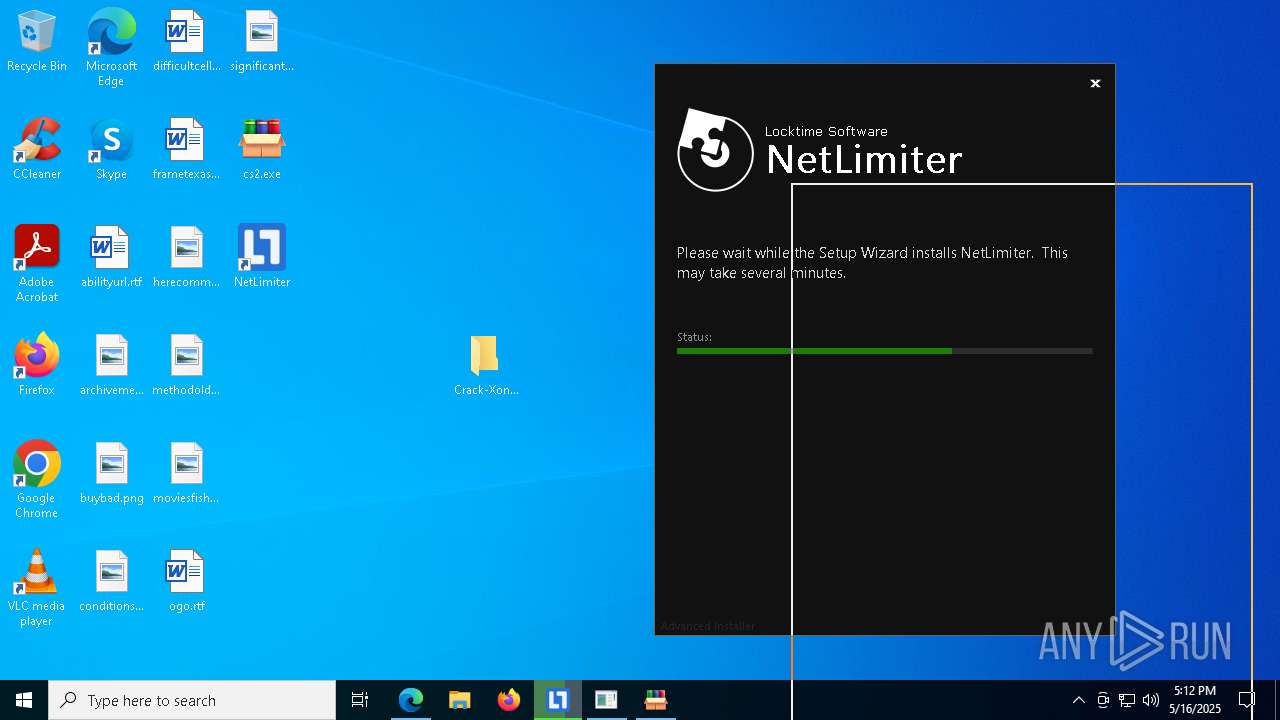
Task: Launch Edge from the taskbar
Action: pyautogui.click(x=411, y=700)
